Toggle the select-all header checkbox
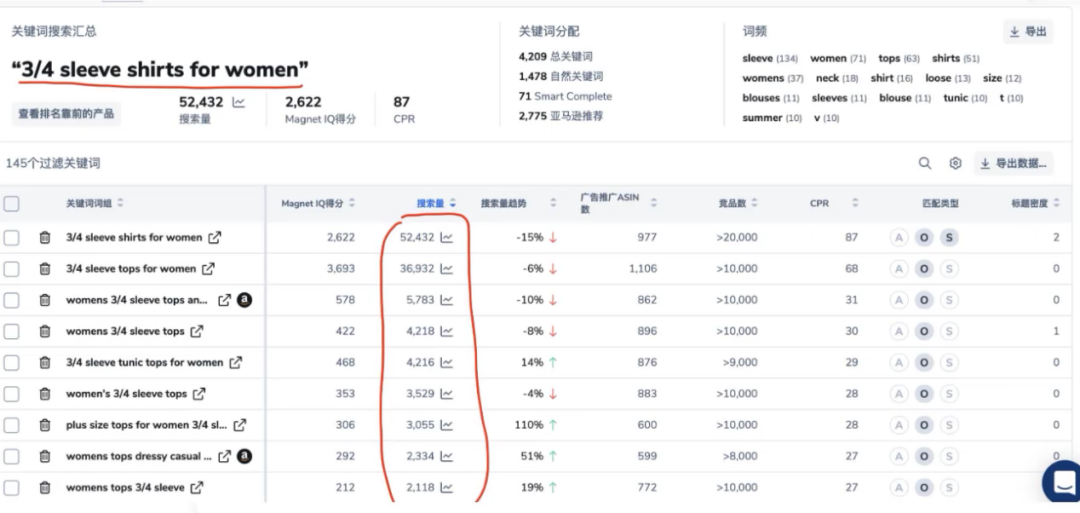 point(12,203)
